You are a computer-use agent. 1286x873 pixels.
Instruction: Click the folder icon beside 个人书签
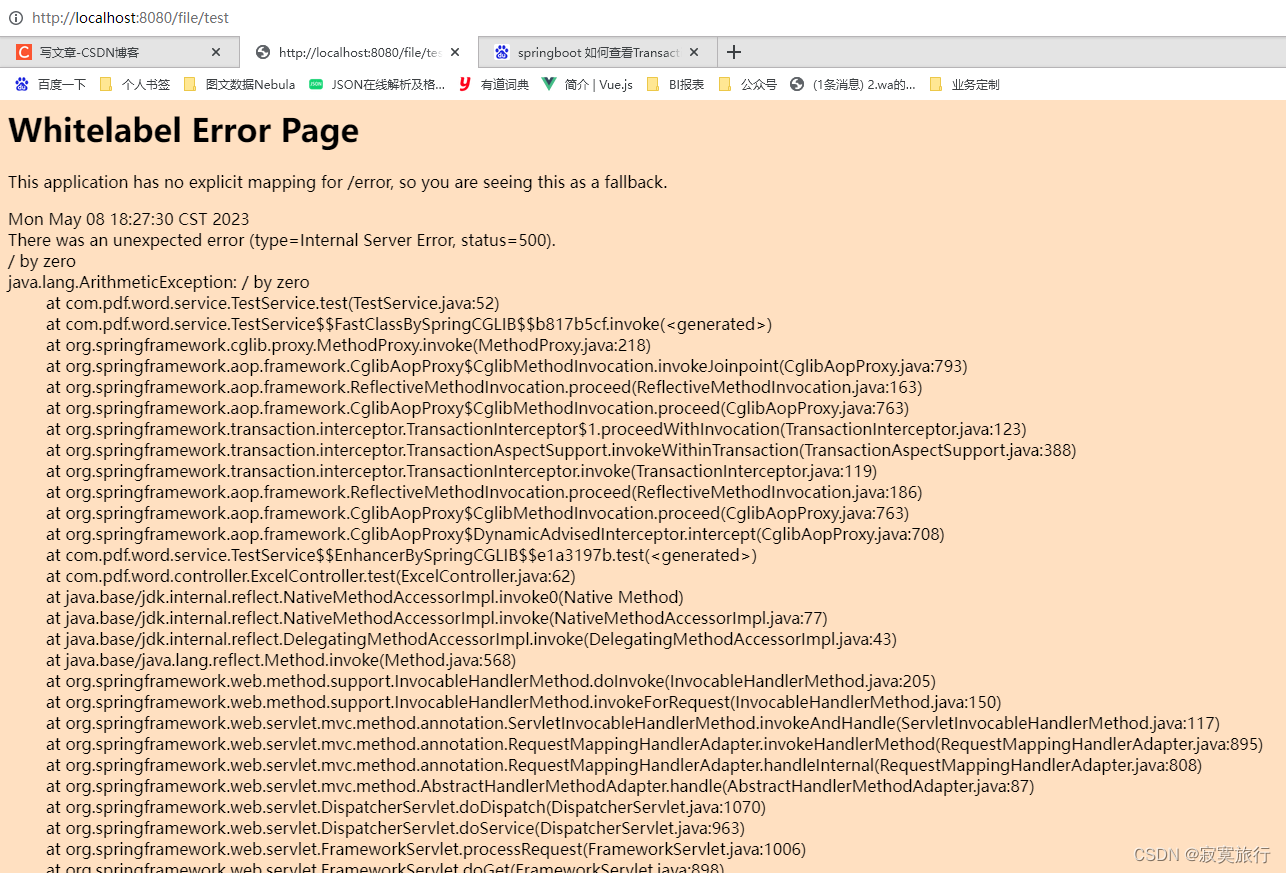106,85
